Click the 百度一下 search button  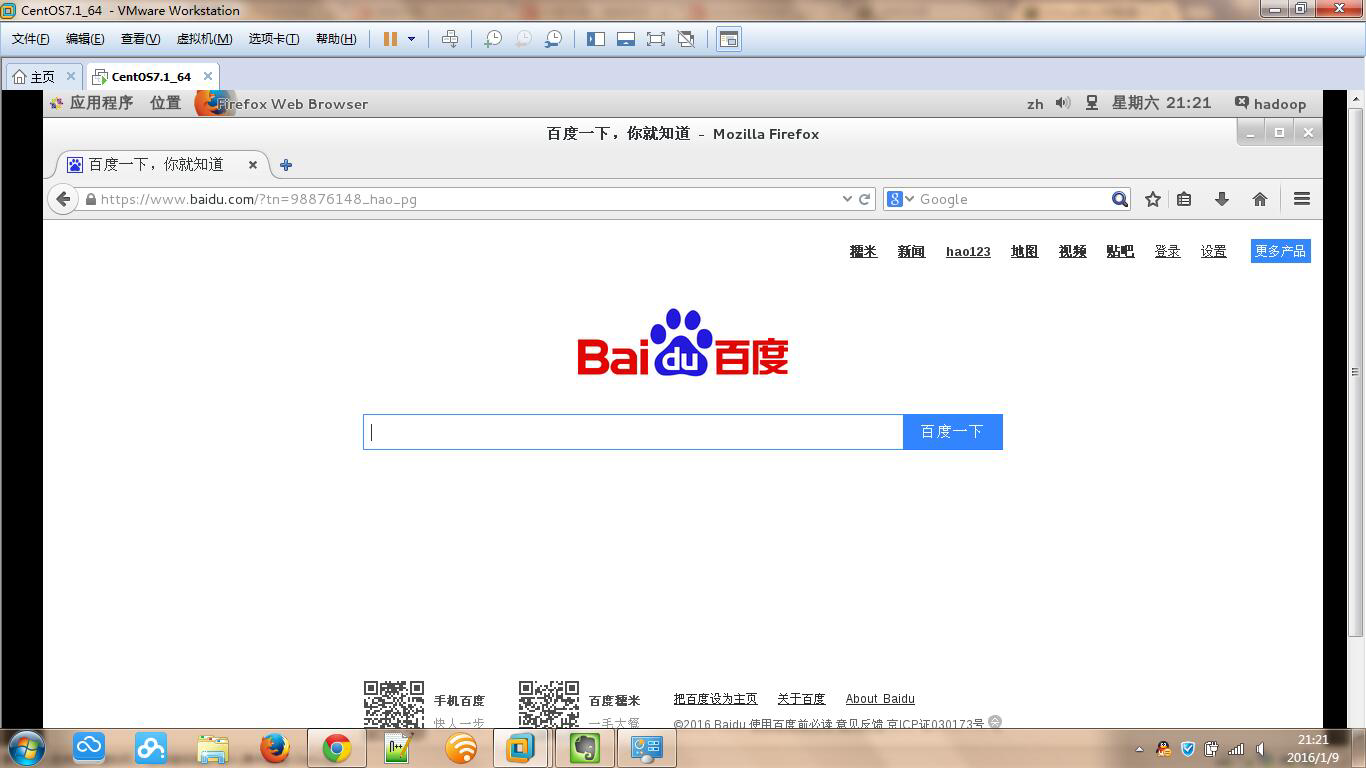click(952, 432)
